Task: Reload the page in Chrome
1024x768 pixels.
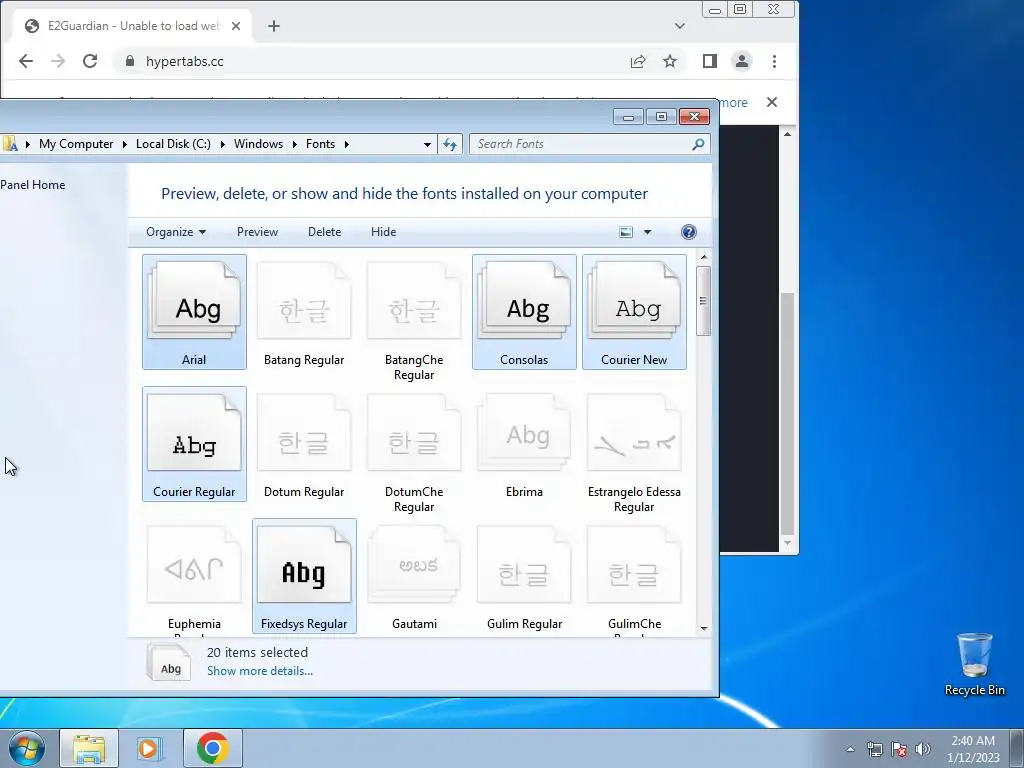Action: [x=90, y=61]
